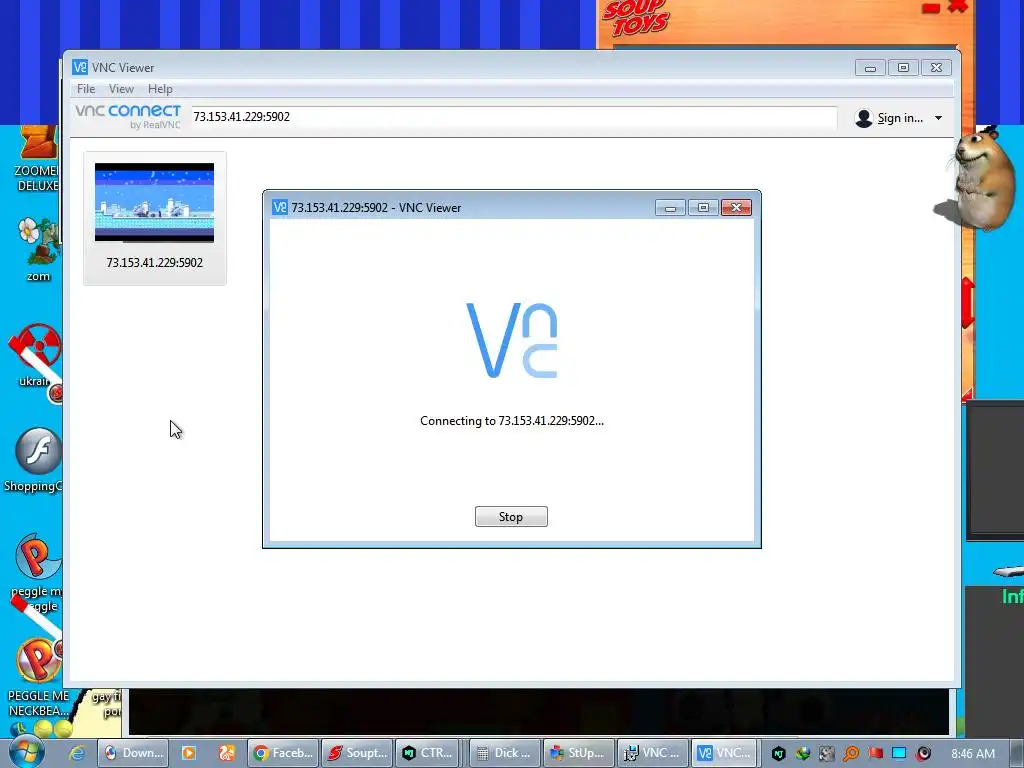Open the Help menu
The image size is (1024, 768).
(x=160, y=89)
